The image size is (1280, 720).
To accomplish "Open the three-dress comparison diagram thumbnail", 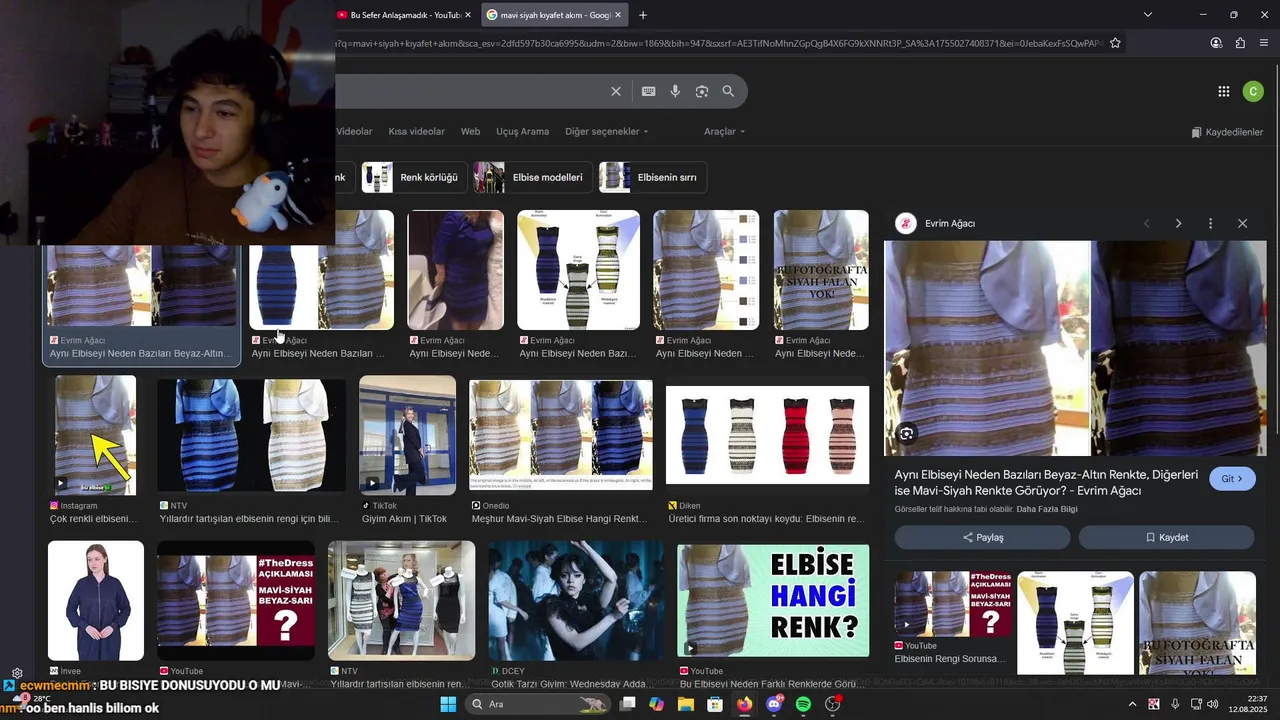I will click(x=578, y=270).
